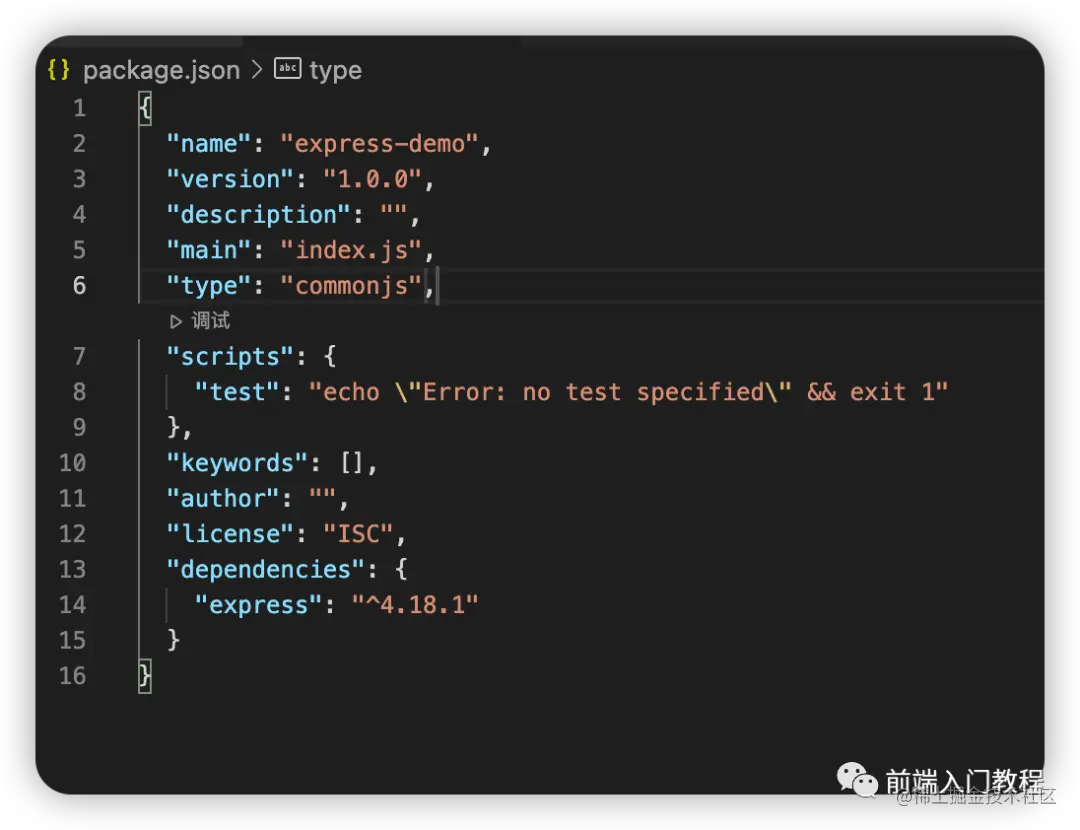Click the "keywords" key
The width and height of the screenshot is (1080, 830).
coord(237,463)
